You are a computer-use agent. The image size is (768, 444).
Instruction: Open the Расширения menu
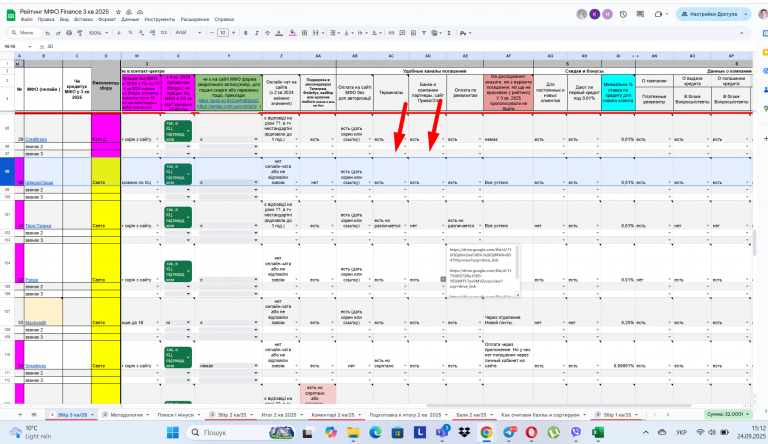194,19
